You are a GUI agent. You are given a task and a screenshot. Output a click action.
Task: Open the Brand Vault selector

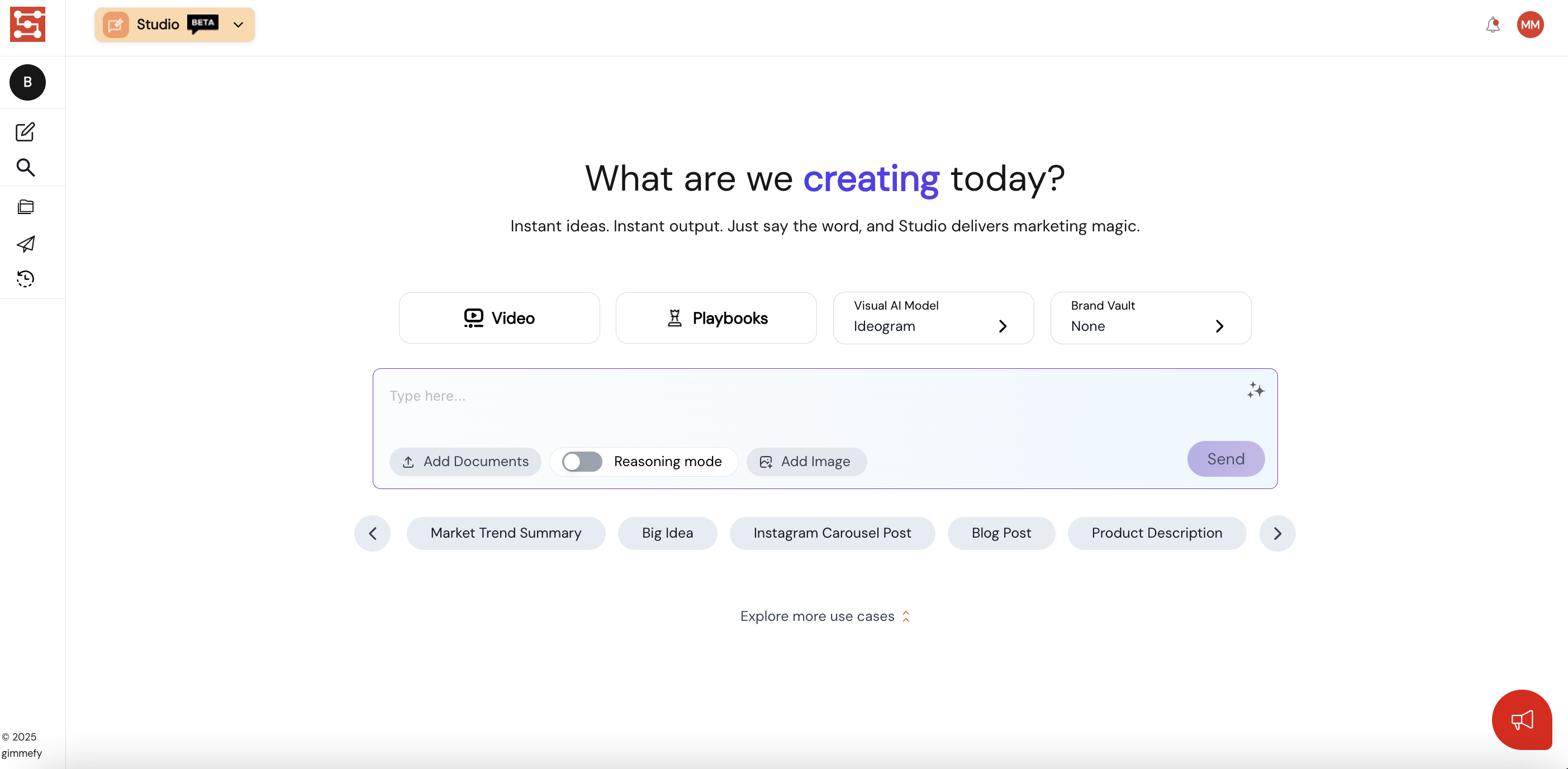coord(1150,317)
